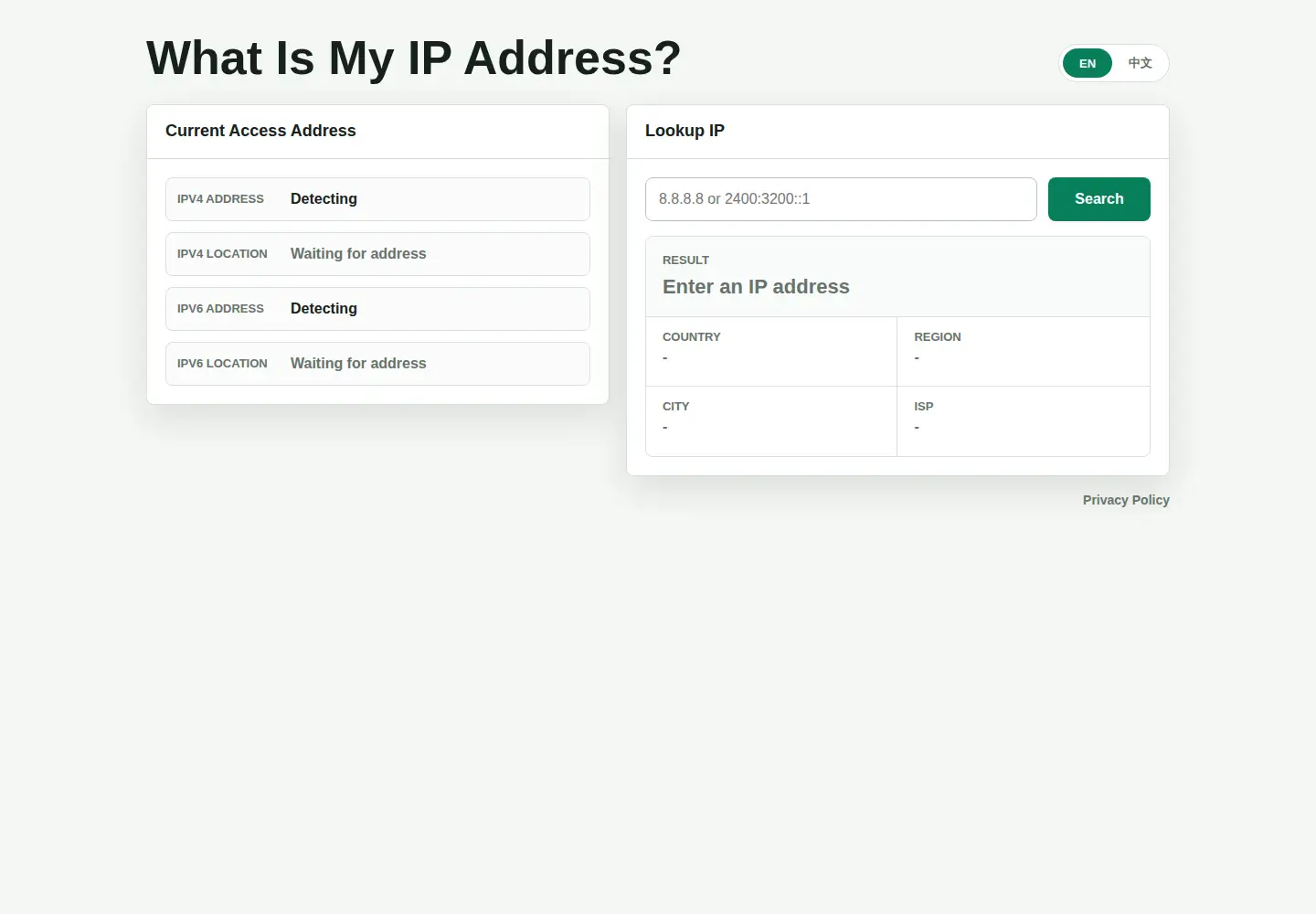This screenshot has height=914, width=1316.
Task: Click the COUNTRY result cell
Action: [771, 352]
